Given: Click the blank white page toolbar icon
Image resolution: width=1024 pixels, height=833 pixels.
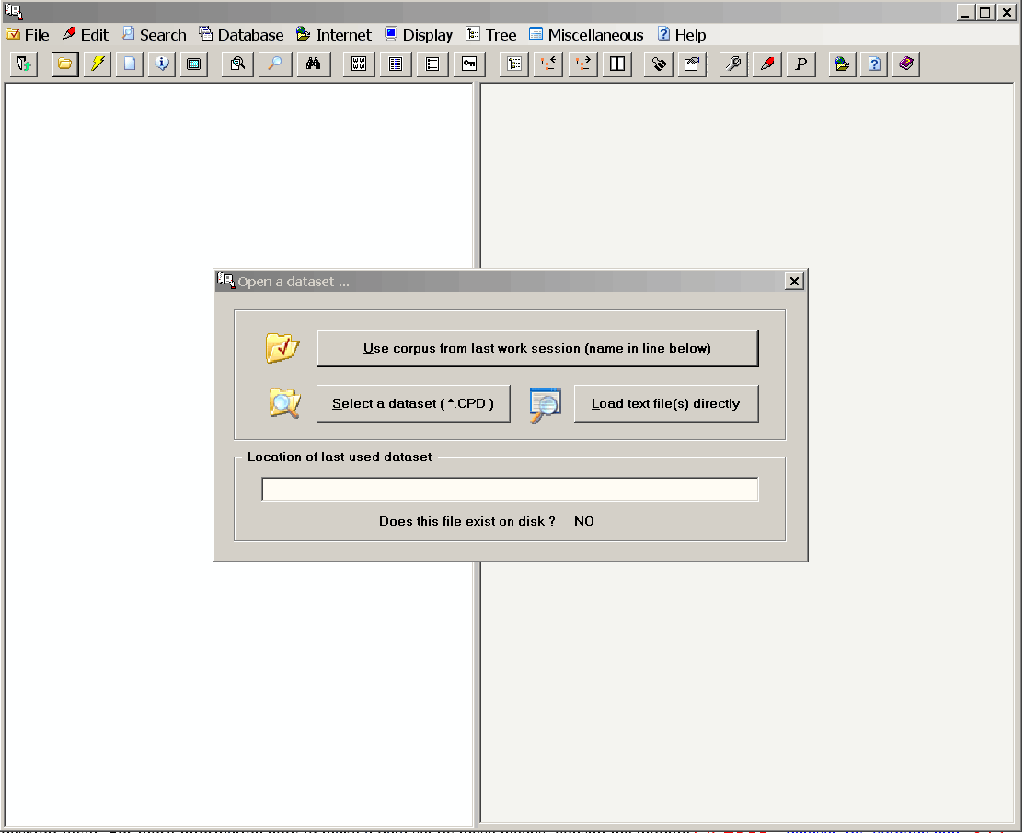Looking at the screenshot, I should pos(129,64).
